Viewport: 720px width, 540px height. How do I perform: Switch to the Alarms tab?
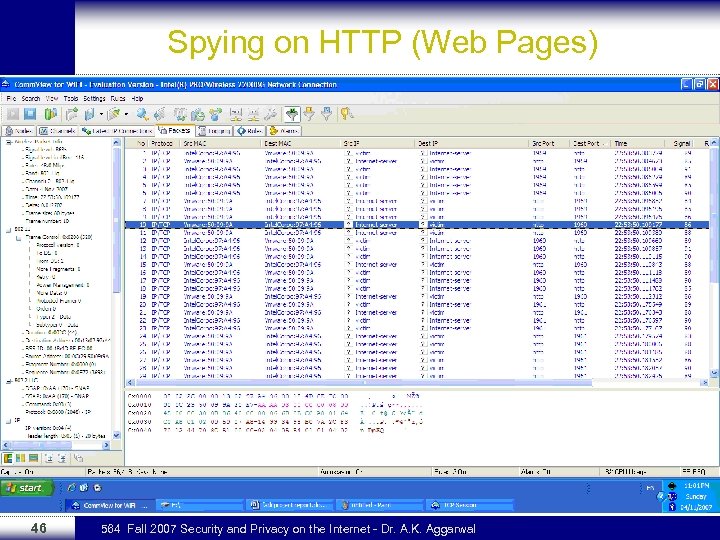click(x=284, y=131)
